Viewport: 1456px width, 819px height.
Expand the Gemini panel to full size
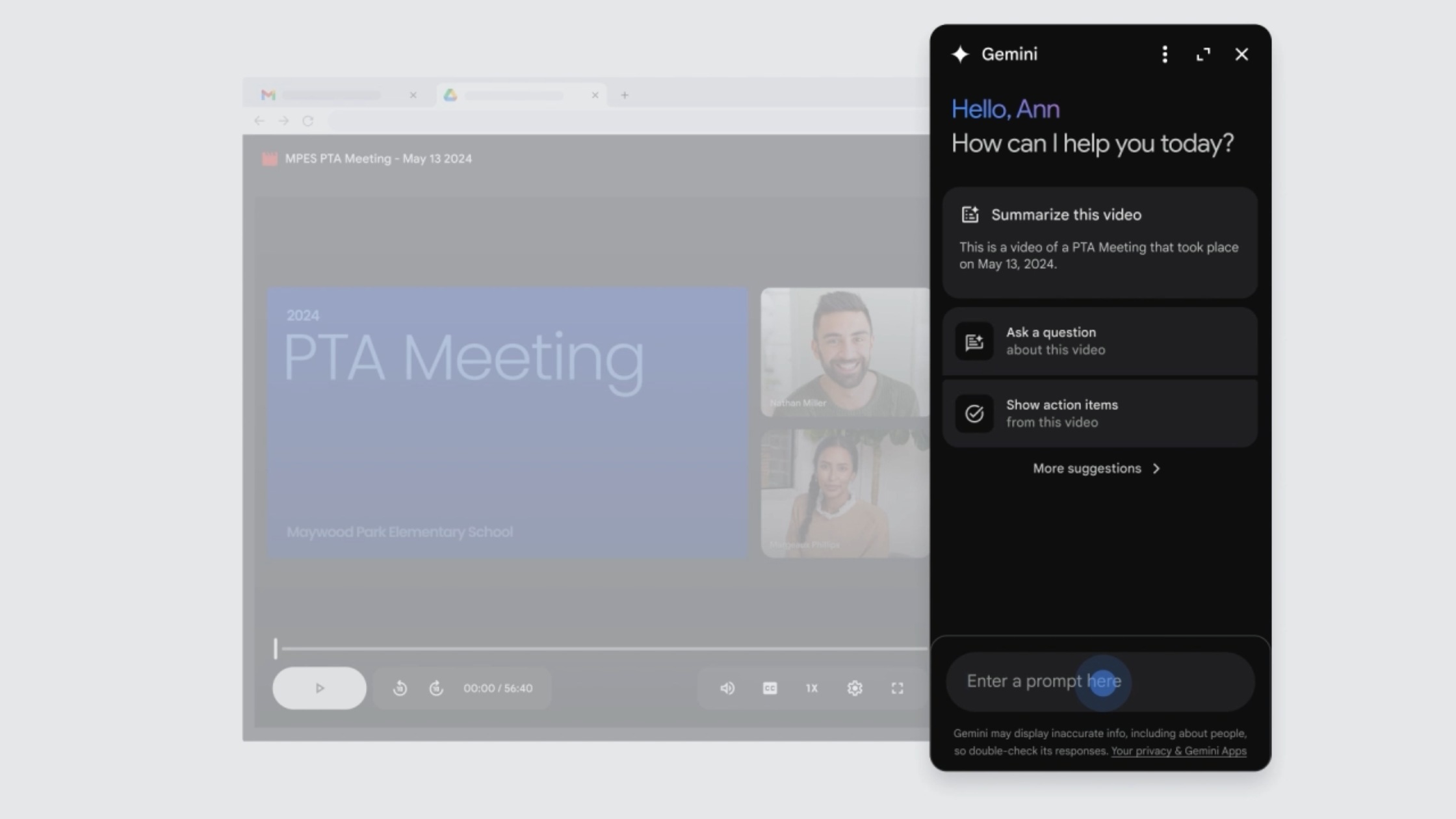pyautogui.click(x=1203, y=55)
